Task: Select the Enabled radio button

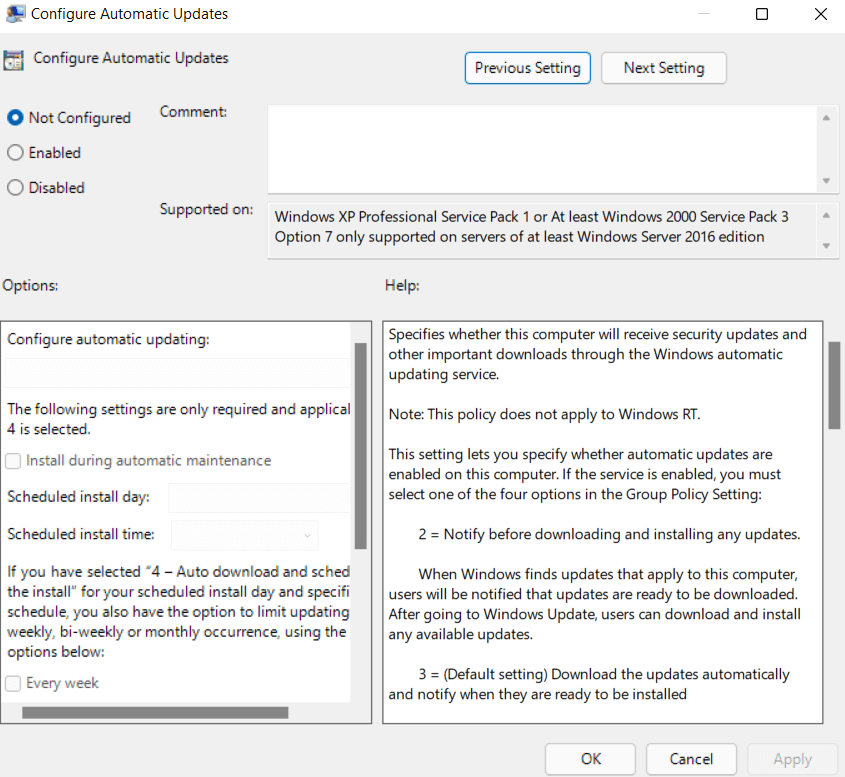Action: pos(15,153)
